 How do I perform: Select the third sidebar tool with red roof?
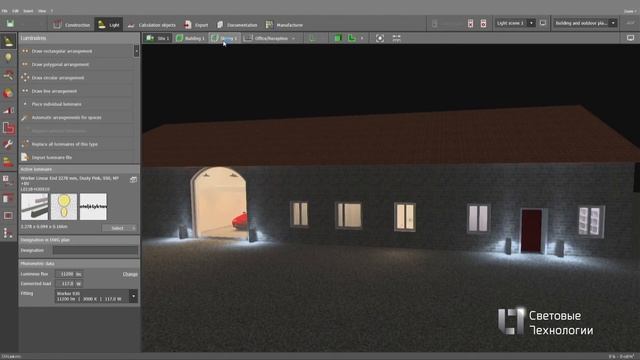coord(8,75)
